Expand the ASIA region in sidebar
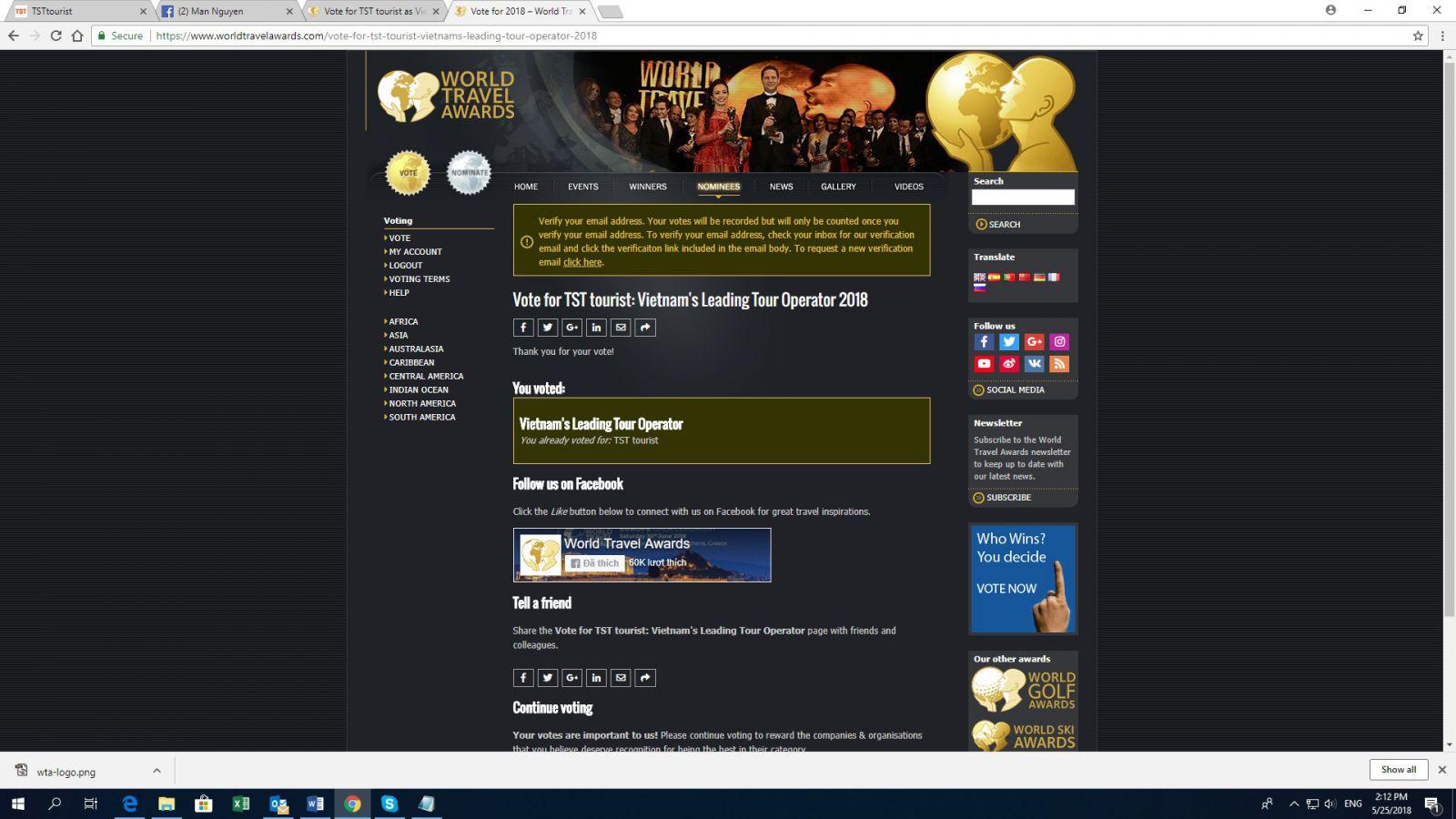The width and height of the screenshot is (1456, 819). click(399, 335)
